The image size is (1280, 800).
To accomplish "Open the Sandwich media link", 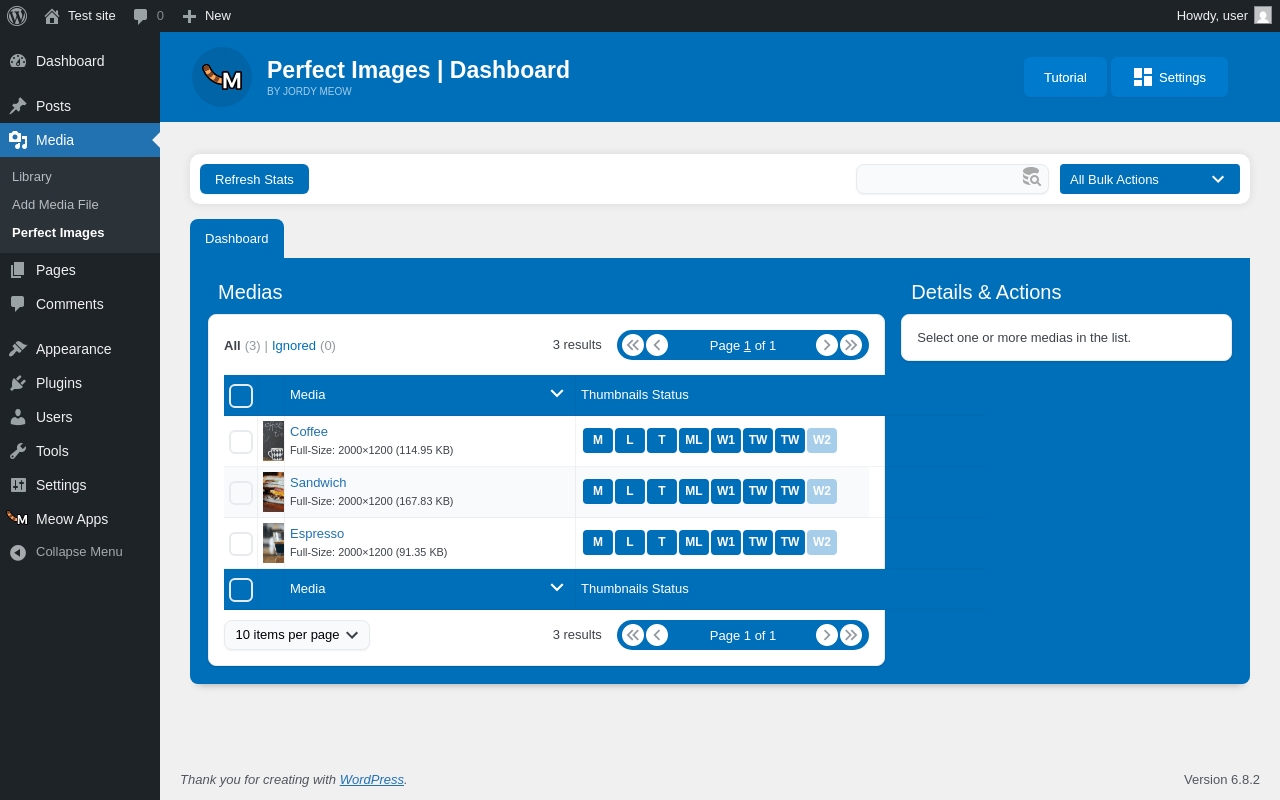I will [x=318, y=483].
